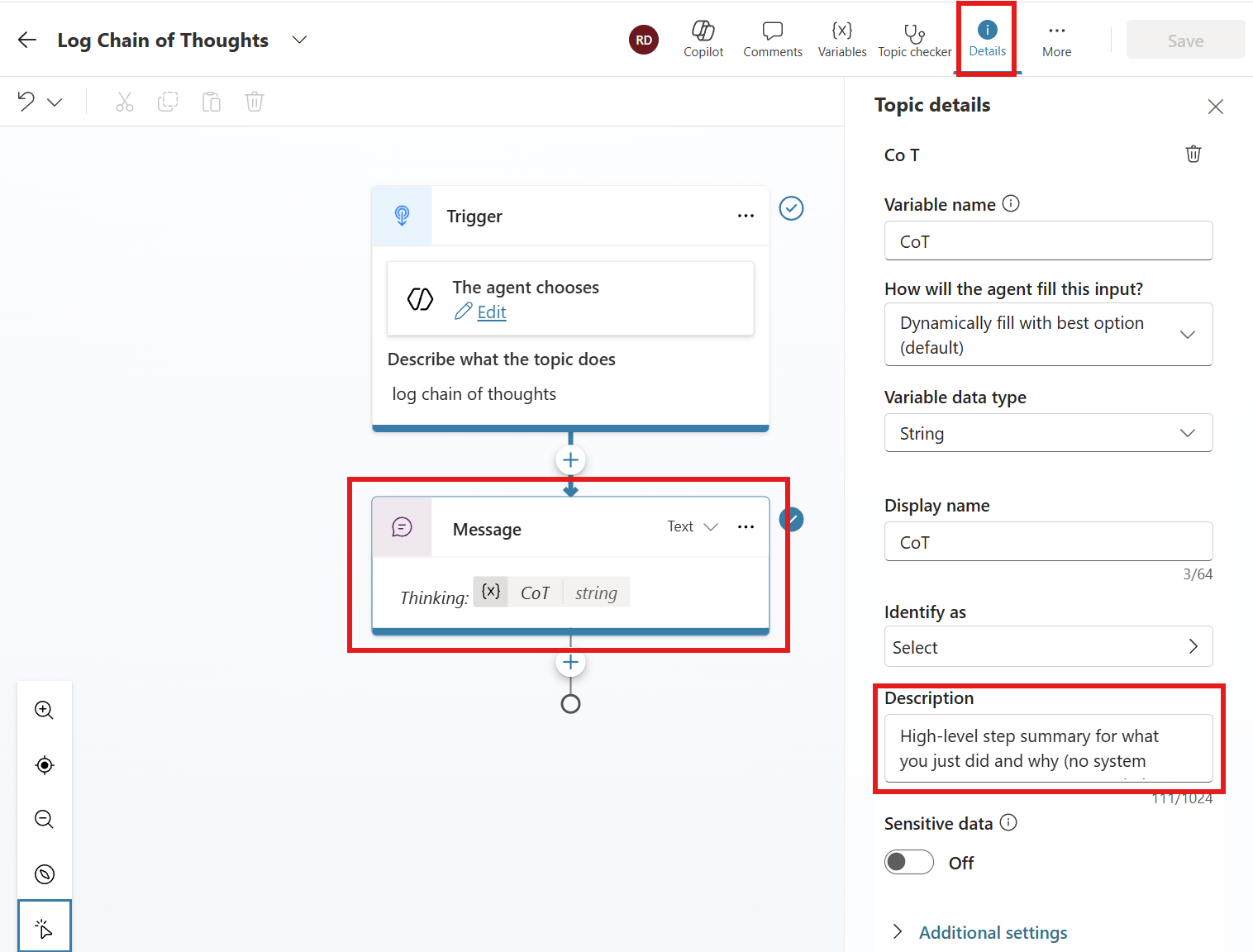Delete the CoT input variable
The height and width of the screenshot is (952, 1253).
1193,155
